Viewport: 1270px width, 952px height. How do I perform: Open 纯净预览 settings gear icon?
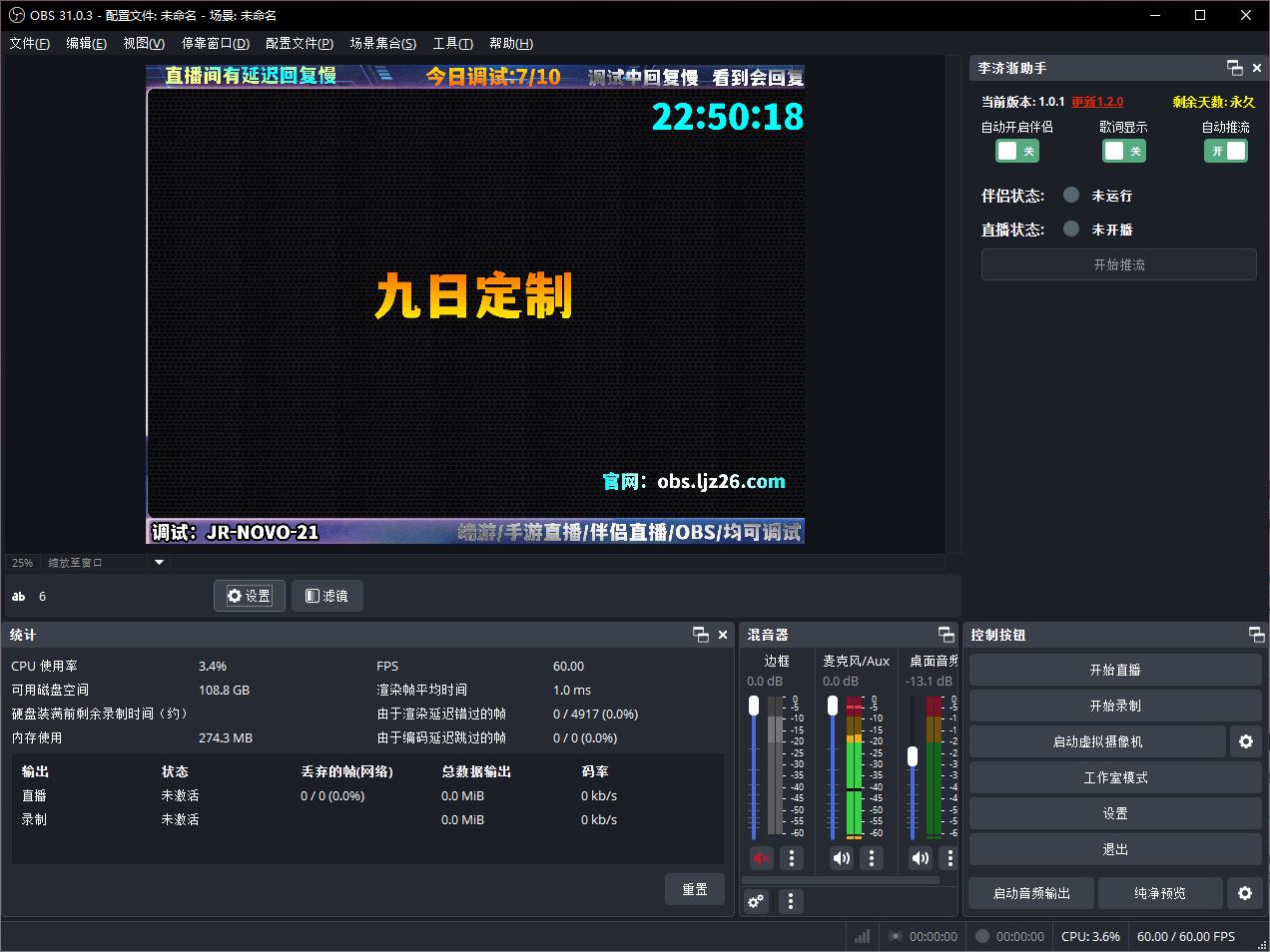coord(1245,893)
